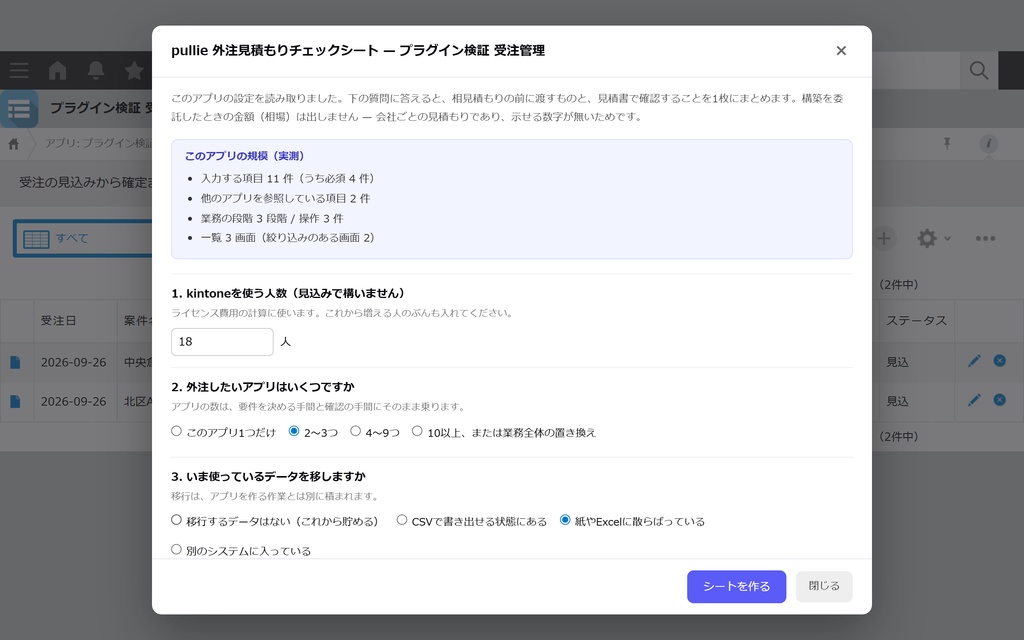Delete the first record row
The width and height of the screenshot is (1024, 640).
[999, 360]
